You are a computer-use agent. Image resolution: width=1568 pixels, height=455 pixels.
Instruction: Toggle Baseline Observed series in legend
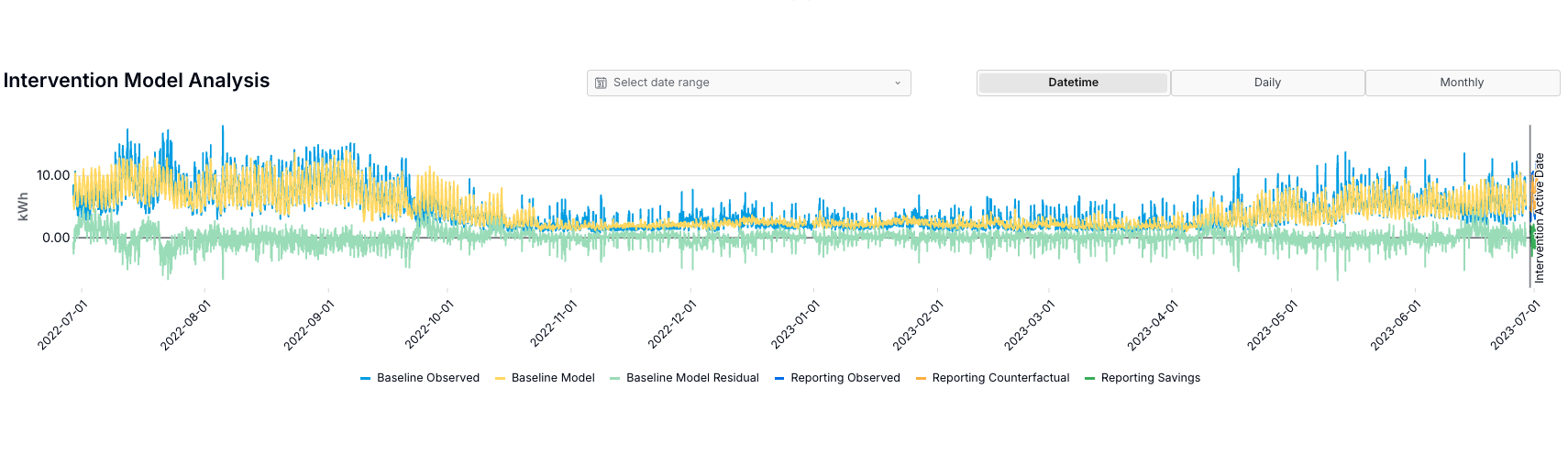point(427,378)
